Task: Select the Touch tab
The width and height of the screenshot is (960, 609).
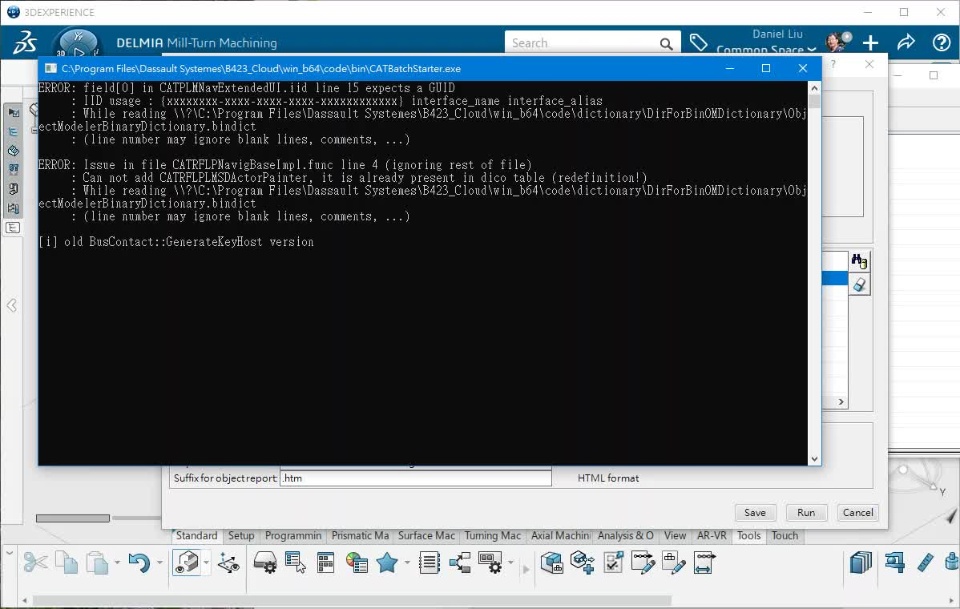Action: [x=784, y=536]
